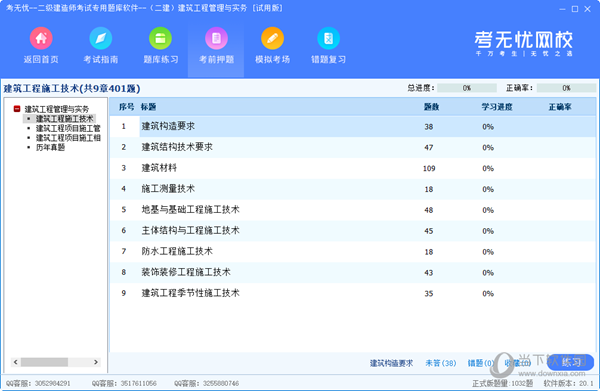Open the 题库练习 question bank icon
This screenshot has height=391, width=600.
point(160,38)
